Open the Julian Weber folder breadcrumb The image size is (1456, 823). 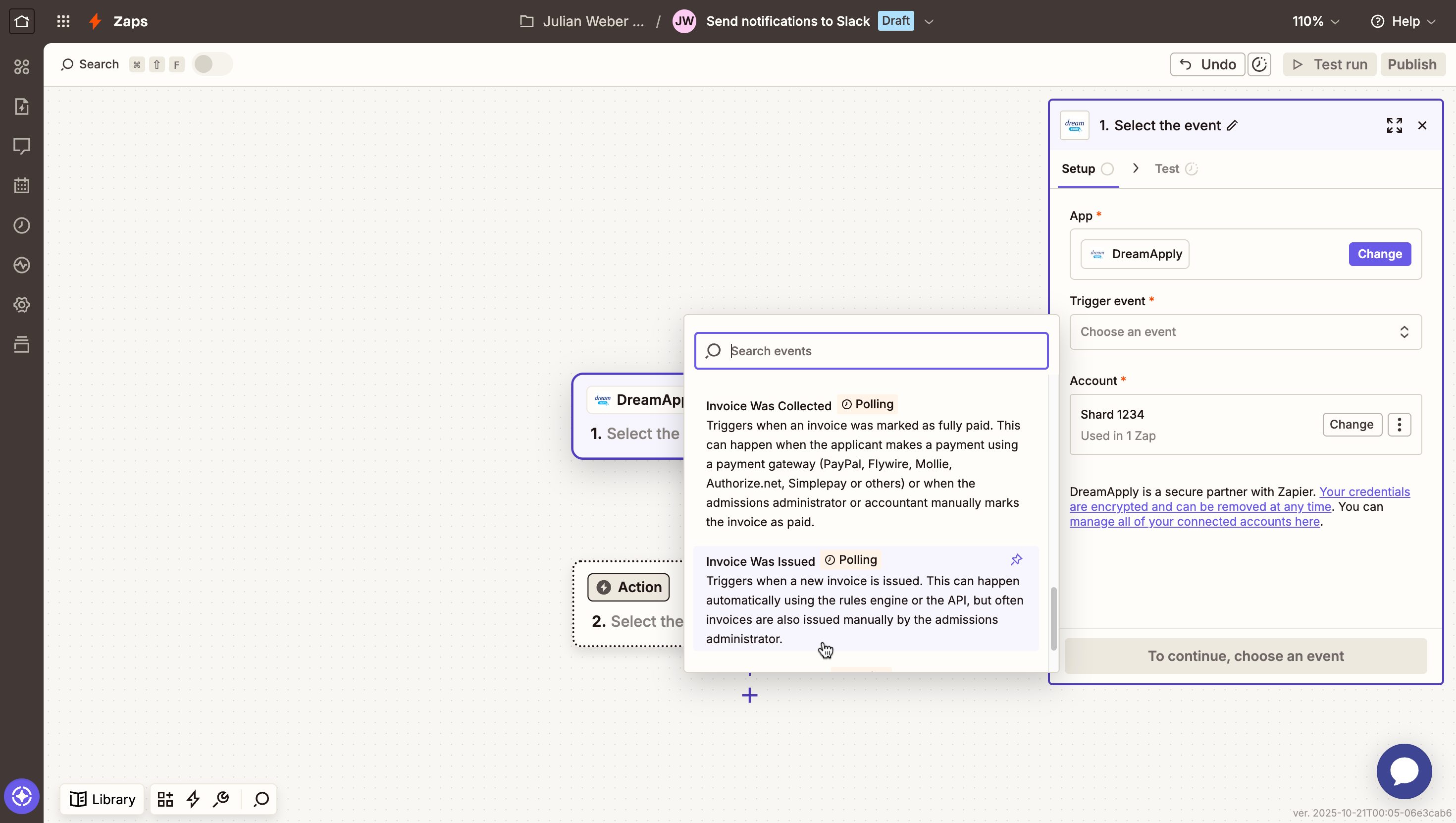593,21
